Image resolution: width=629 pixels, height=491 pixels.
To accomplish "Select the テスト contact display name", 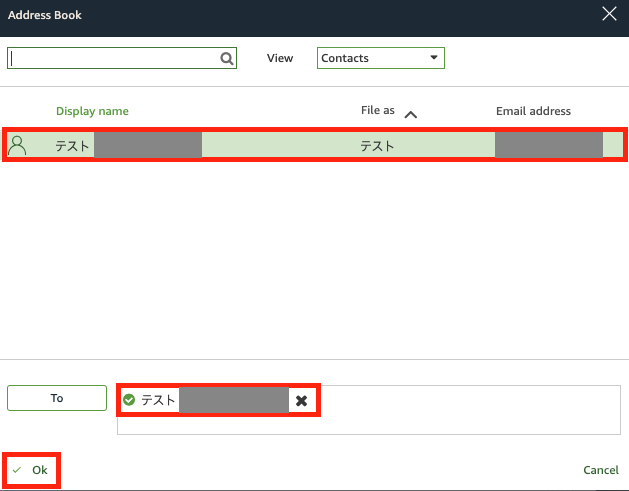I will [72, 146].
